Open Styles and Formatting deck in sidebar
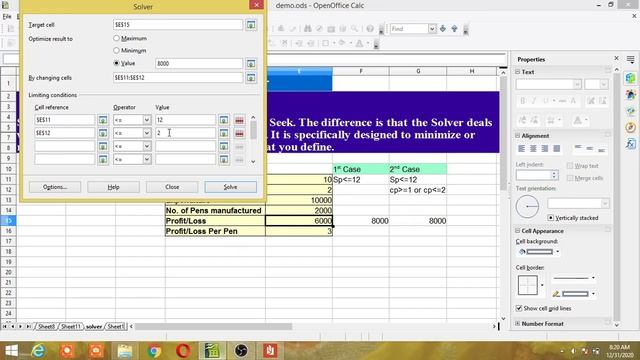The width and height of the screenshot is (640, 360). (631, 95)
